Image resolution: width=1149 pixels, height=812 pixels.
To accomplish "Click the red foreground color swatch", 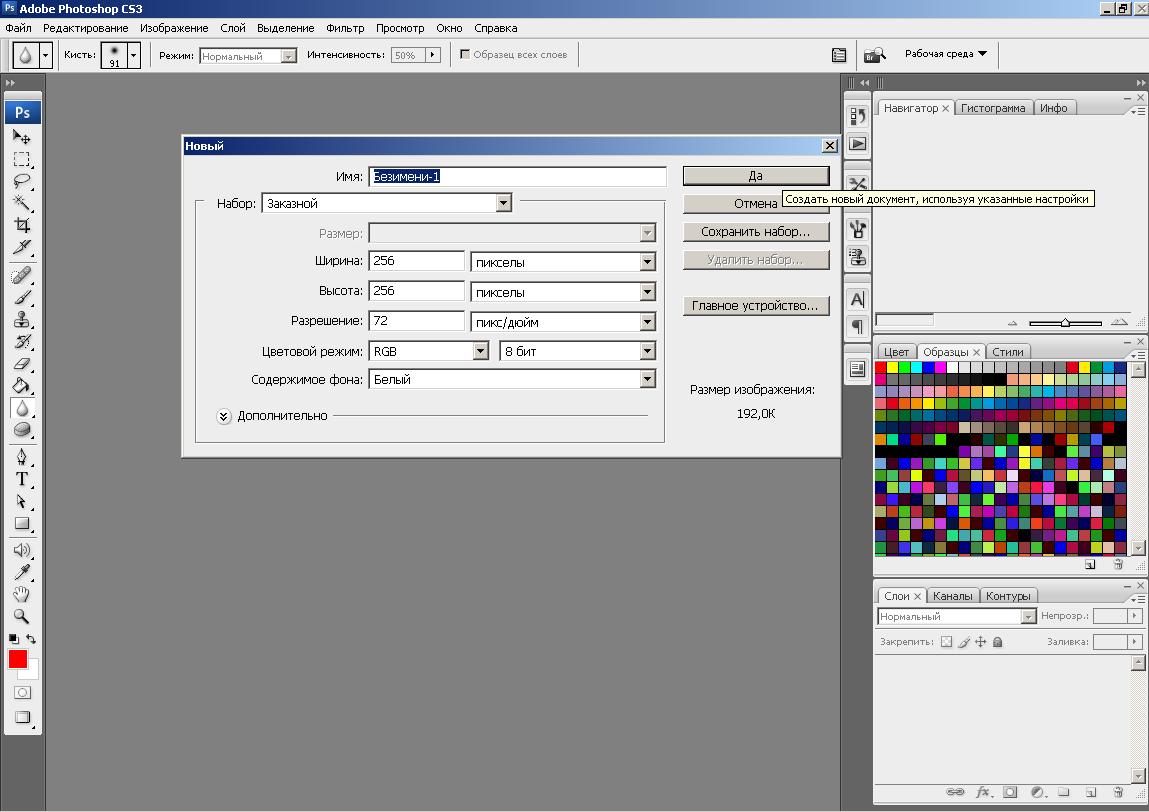I will point(18,659).
